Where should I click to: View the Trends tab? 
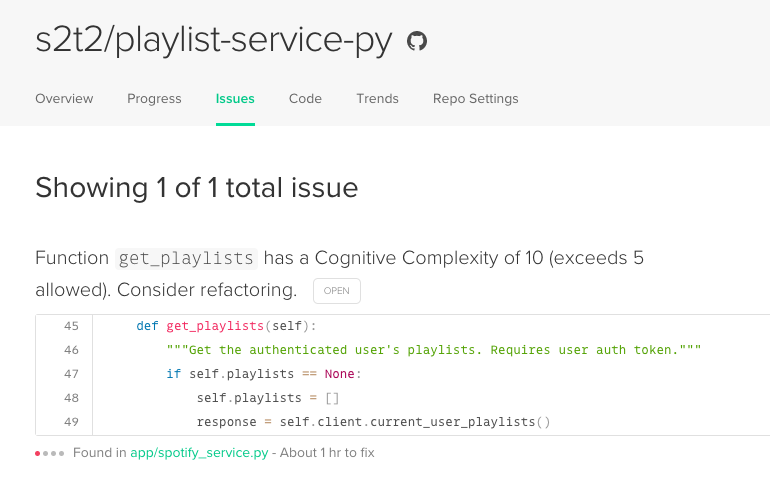(377, 99)
